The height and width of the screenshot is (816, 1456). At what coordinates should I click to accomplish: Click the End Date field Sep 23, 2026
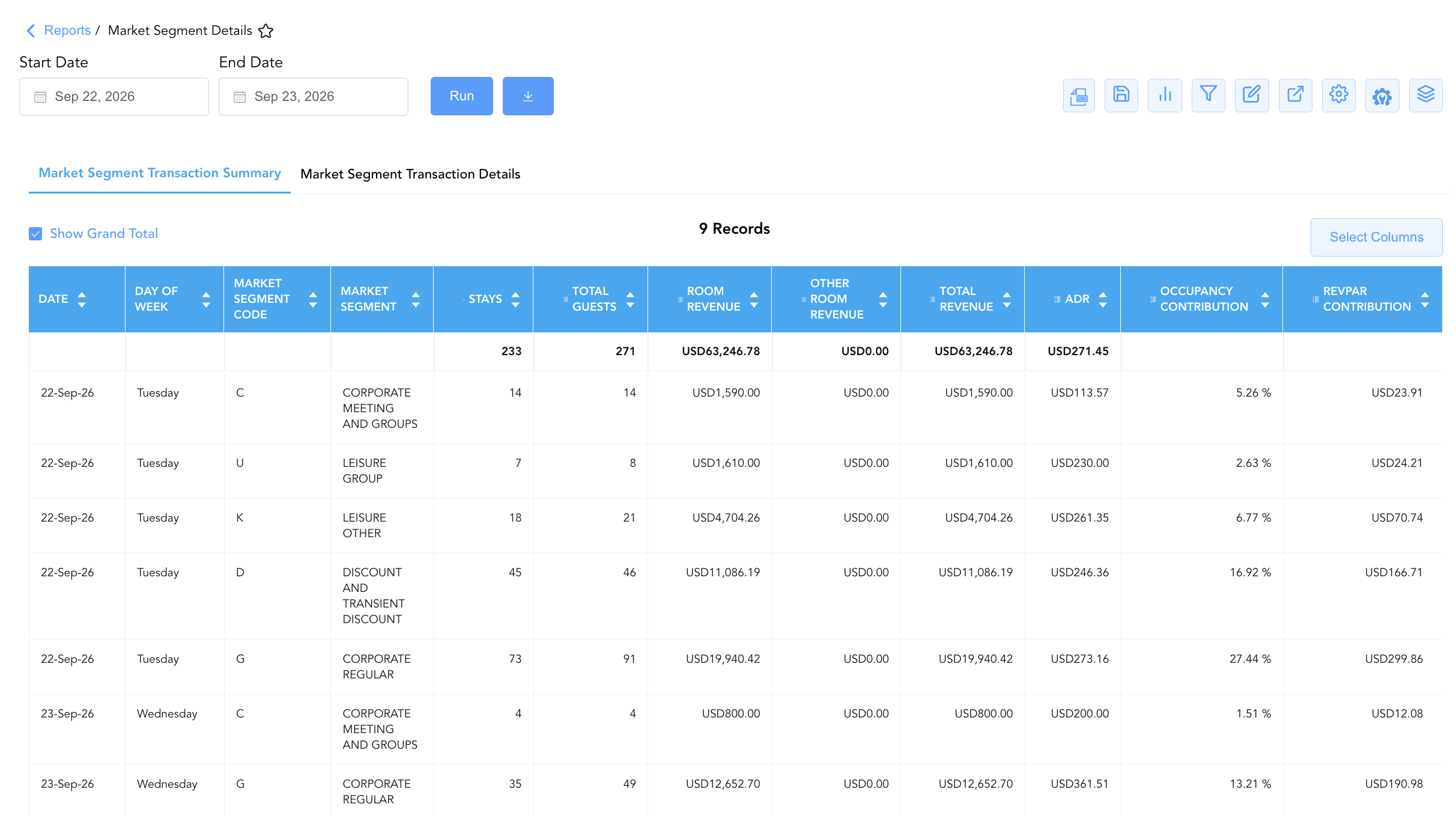click(x=314, y=97)
